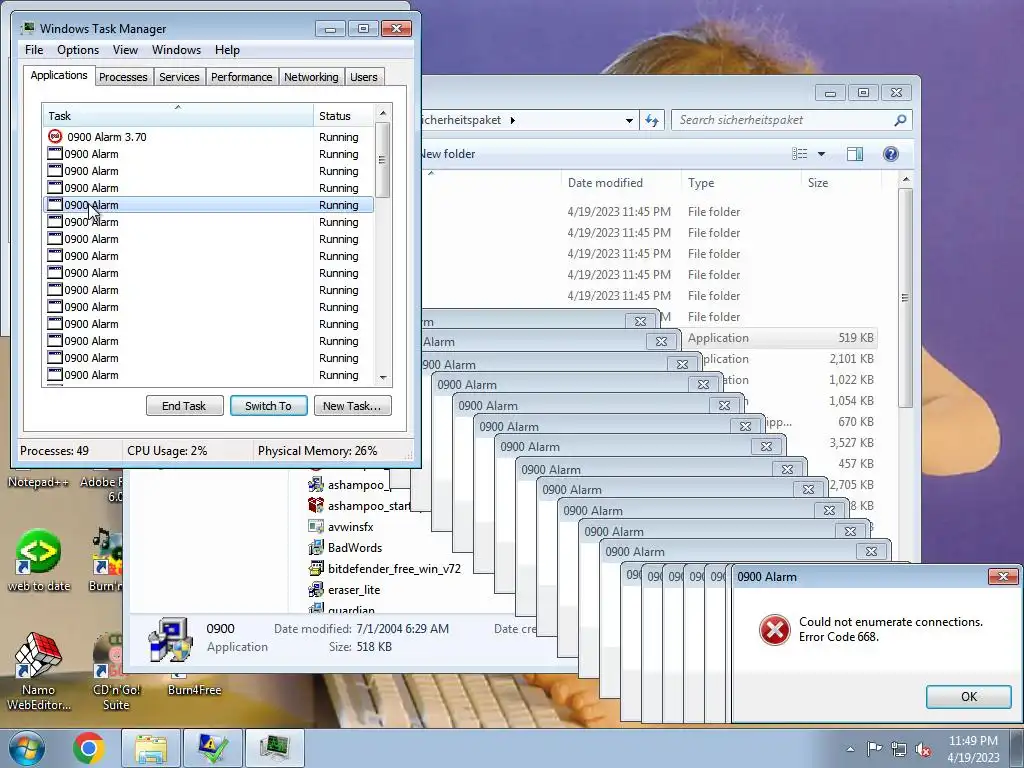The image size is (1024, 768).
Task: Click the Processes: 49 status bar entry
Action: [x=54, y=451]
